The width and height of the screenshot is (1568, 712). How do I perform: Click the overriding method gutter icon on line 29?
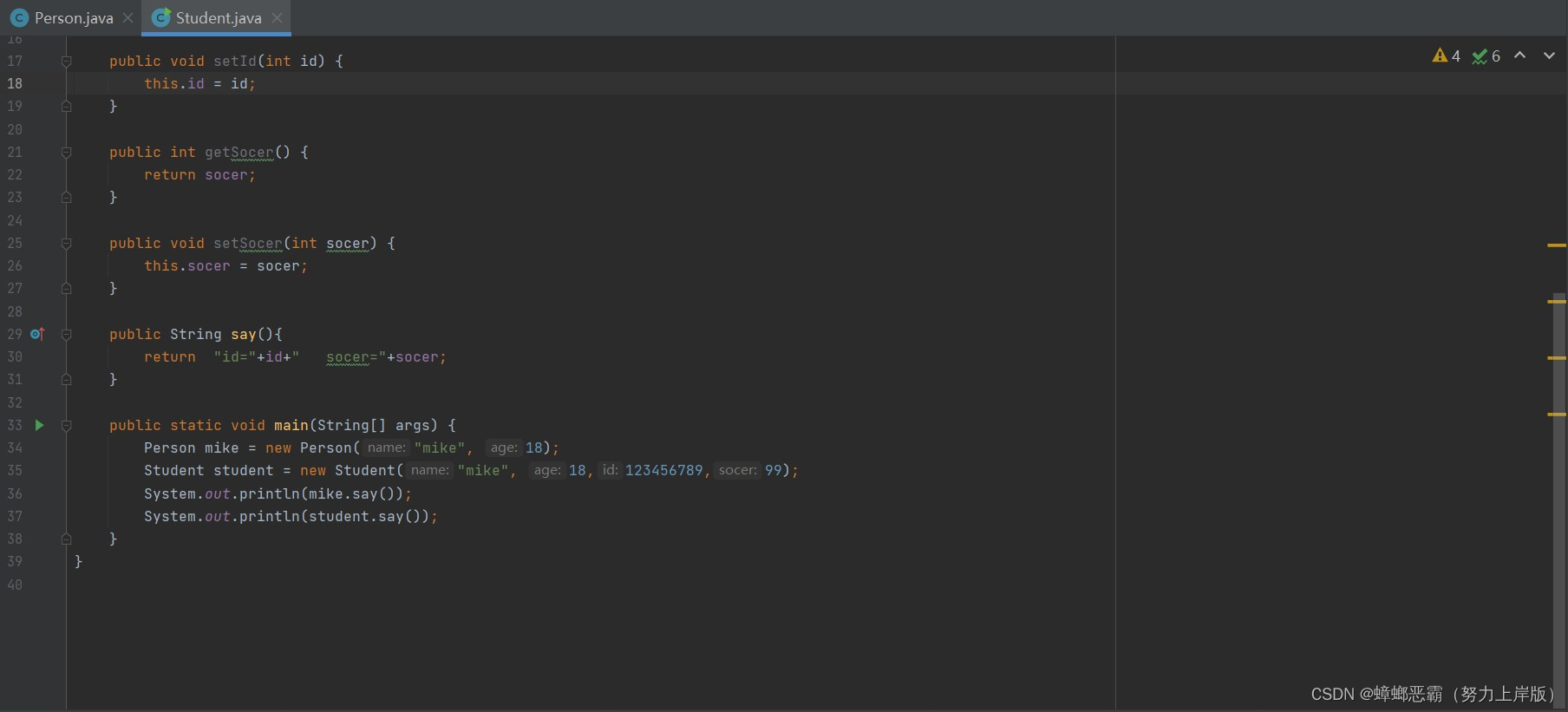click(37, 334)
